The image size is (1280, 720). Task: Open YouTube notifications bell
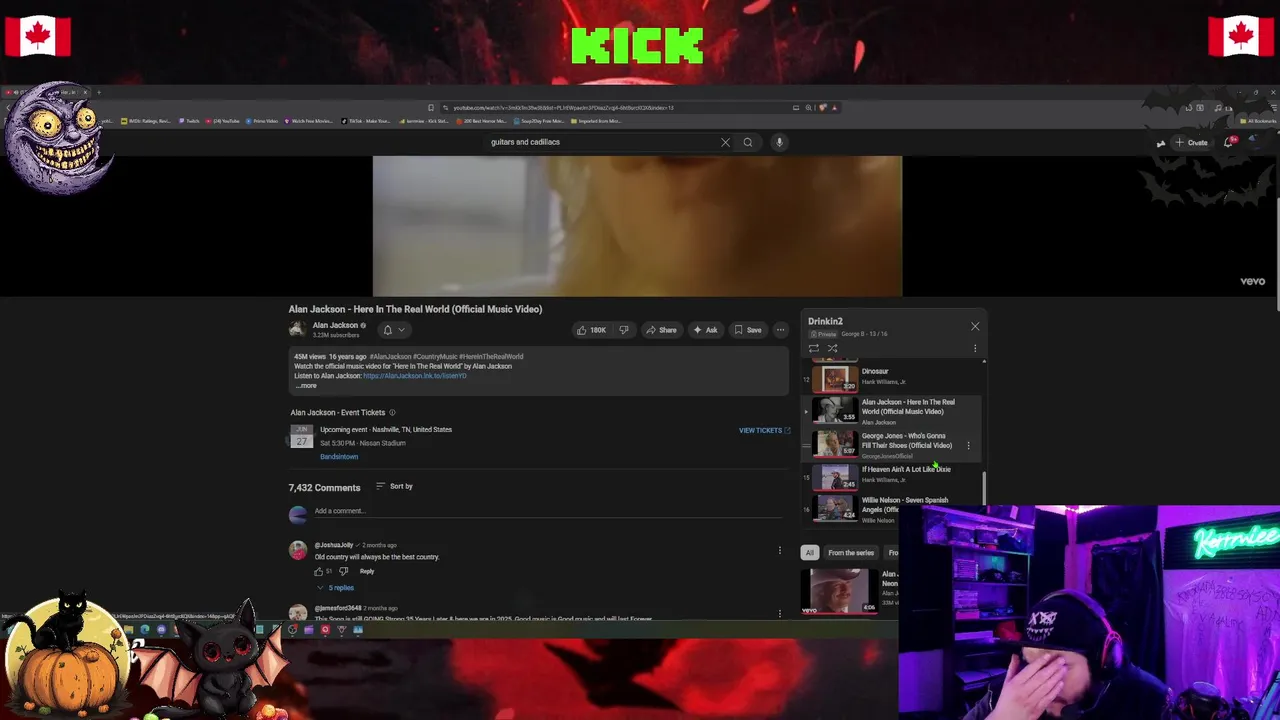(x=1229, y=142)
